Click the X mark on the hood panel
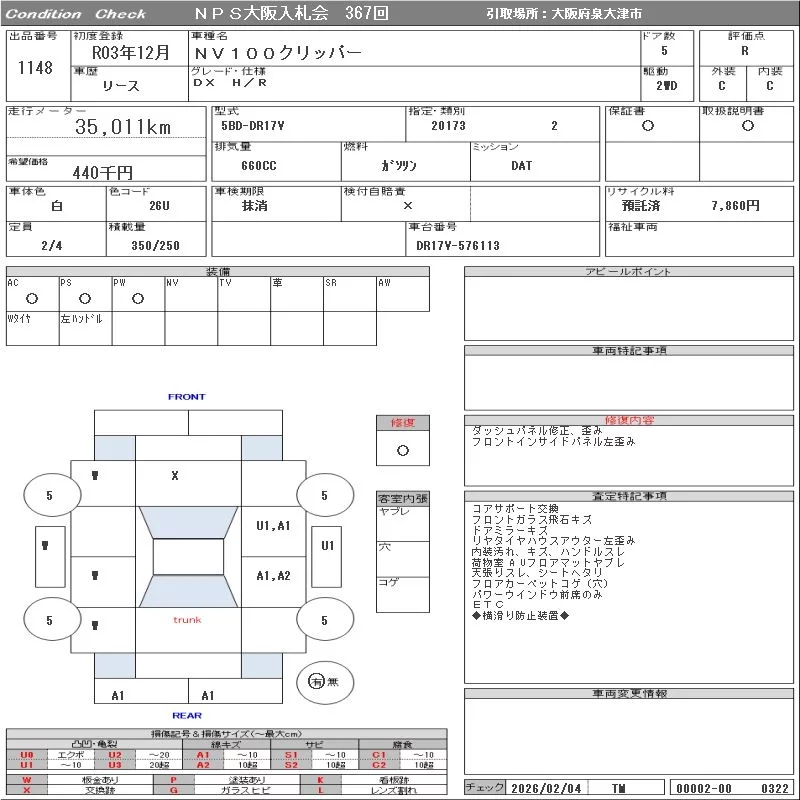 pyautogui.click(x=175, y=476)
